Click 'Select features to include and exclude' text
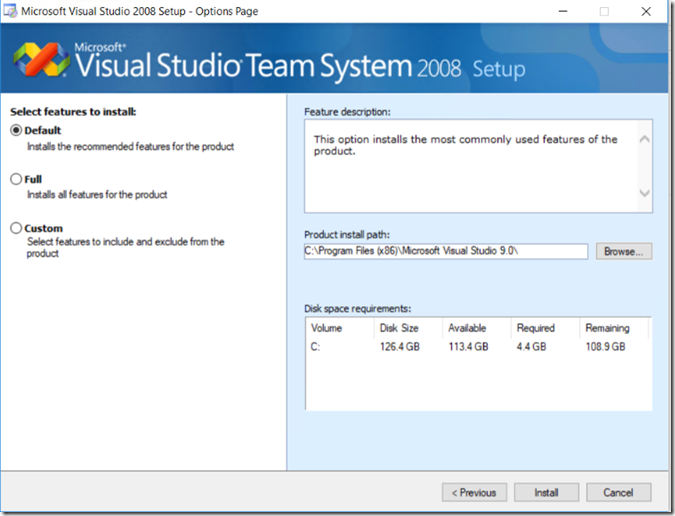Image resolution: width=675 pixels, height=516 pixels. [x=126, y=247]
